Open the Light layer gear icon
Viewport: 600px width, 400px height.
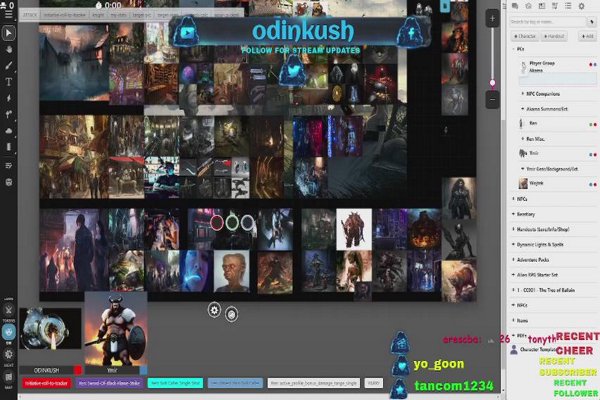8,354
